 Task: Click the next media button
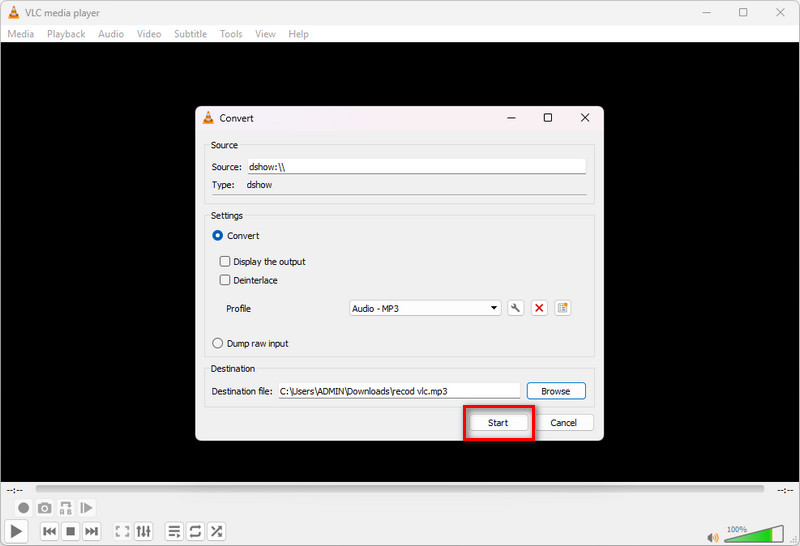click(x=91, y=531)
